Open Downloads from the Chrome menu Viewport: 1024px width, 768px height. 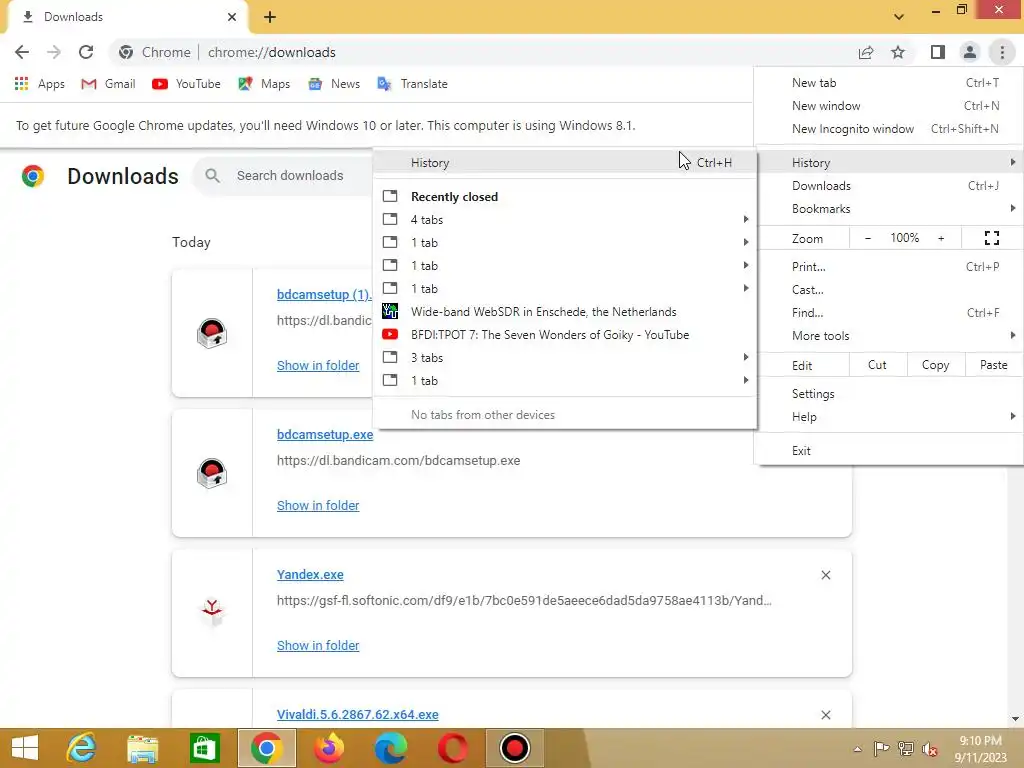point(888,185)
